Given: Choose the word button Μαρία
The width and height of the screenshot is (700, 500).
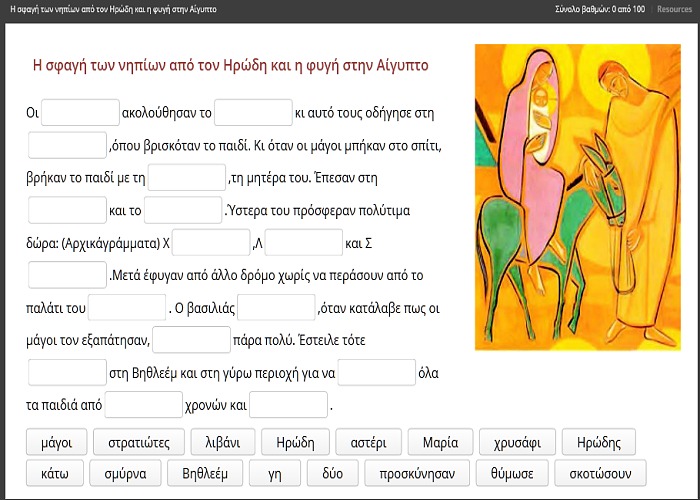Looking at the screenshot, I should click(x=440, y=442).
